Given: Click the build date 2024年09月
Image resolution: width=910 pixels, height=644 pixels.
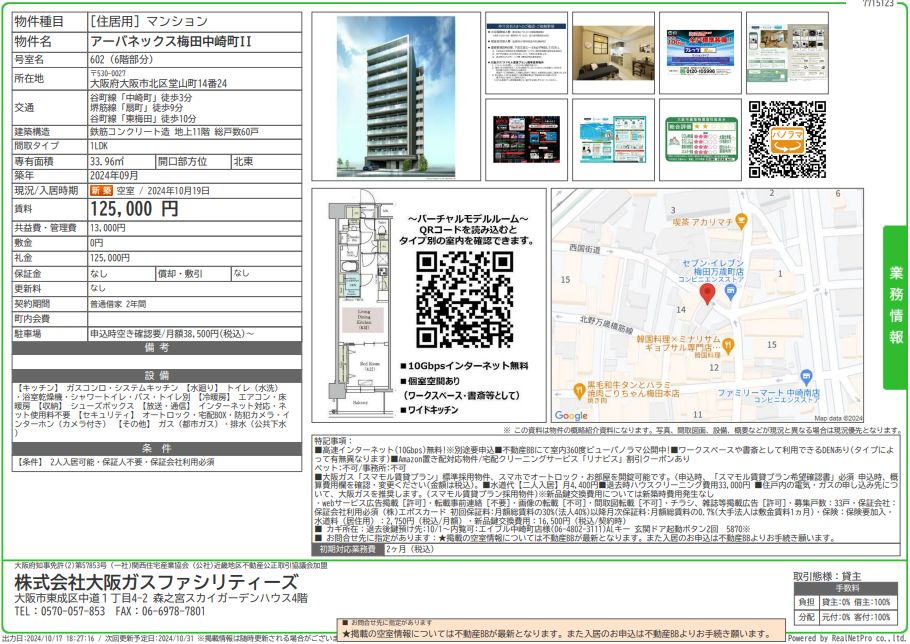Looking at the screenshot, I should [x=114, y=176].
